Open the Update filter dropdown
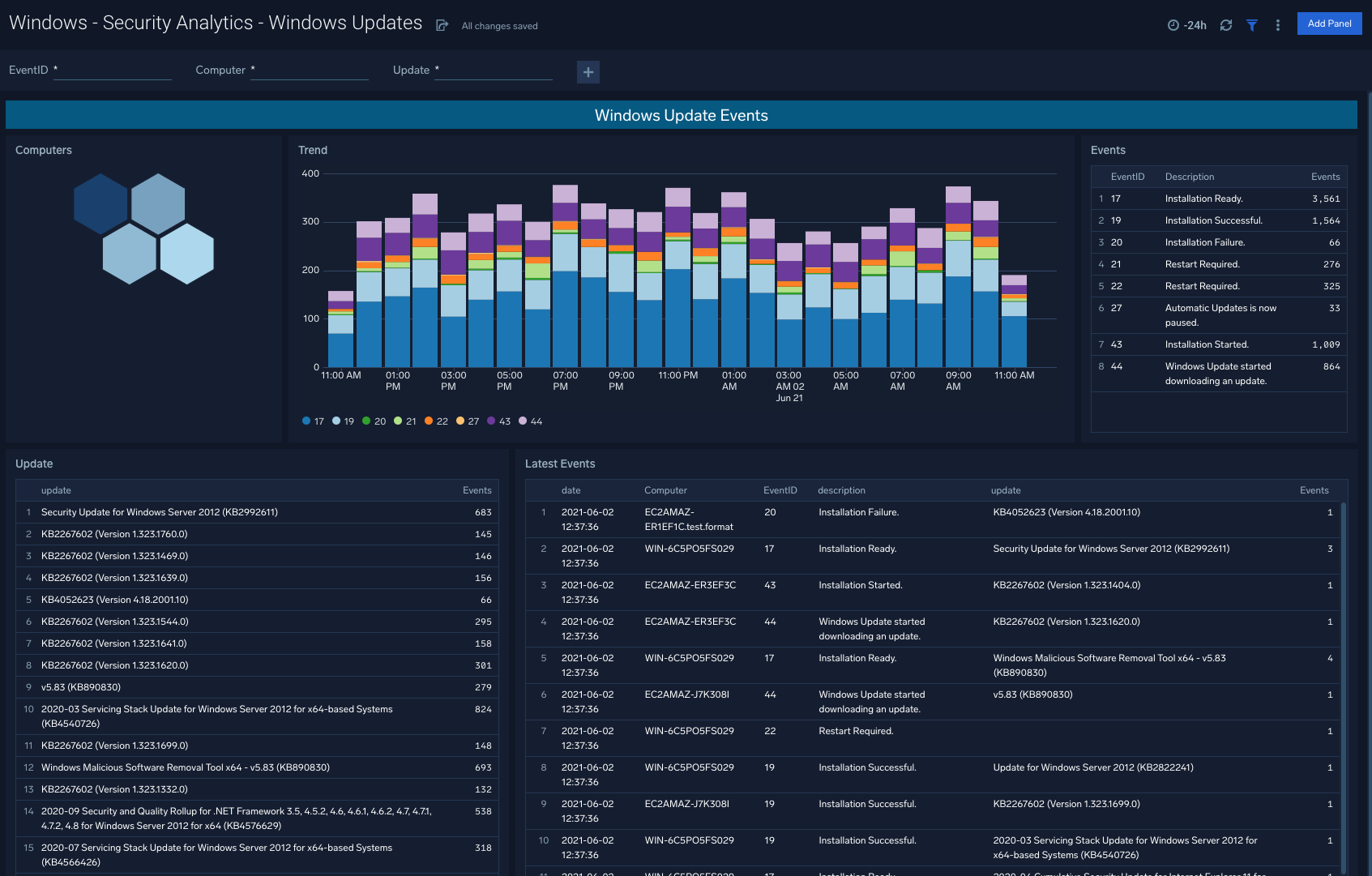Screen dimensions: 1372x876 tap(493, 71)
